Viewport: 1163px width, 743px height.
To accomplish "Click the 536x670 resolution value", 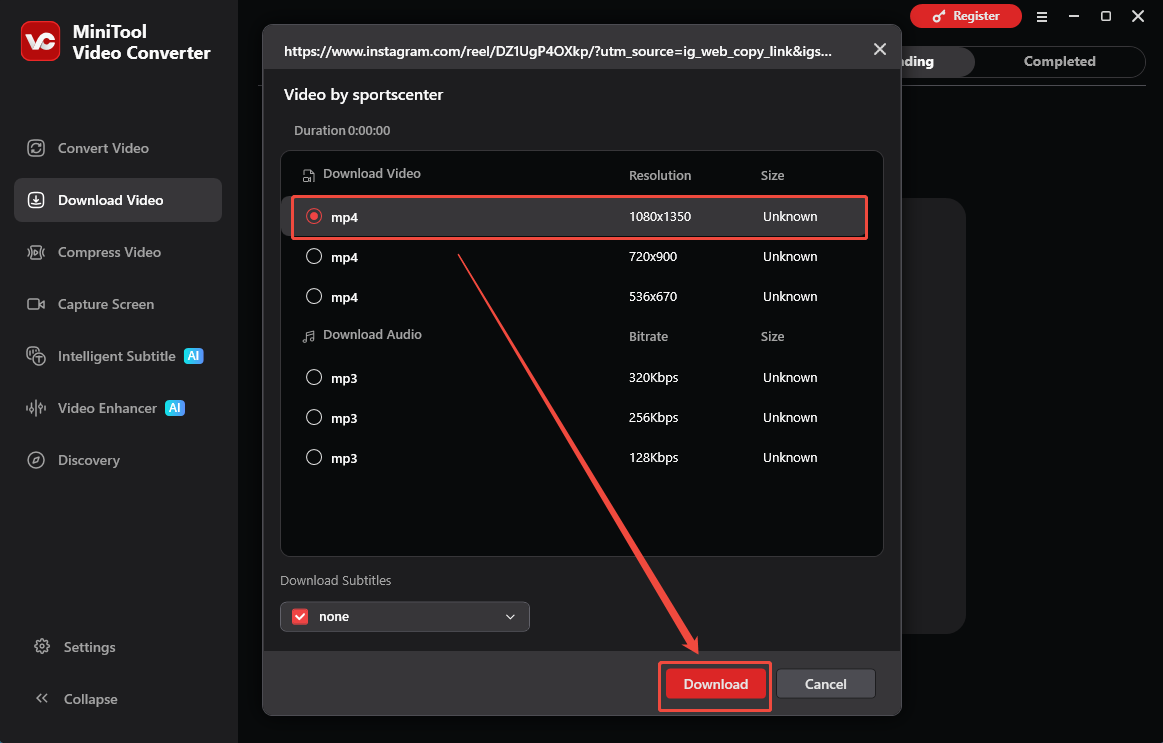I will pyautogui.click(x=653, y=297).
